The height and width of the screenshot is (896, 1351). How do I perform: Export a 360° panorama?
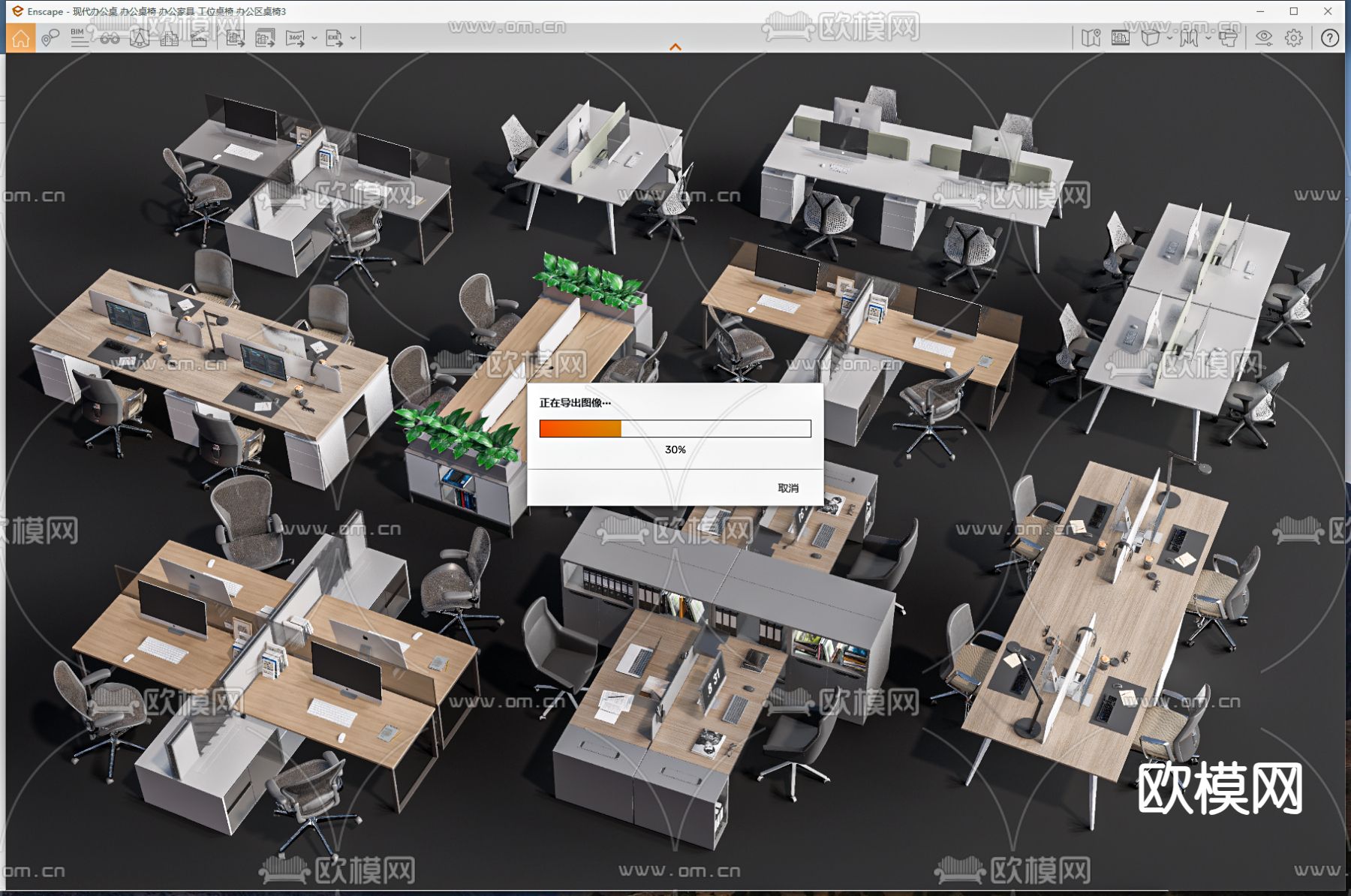(x=295, y=38)
